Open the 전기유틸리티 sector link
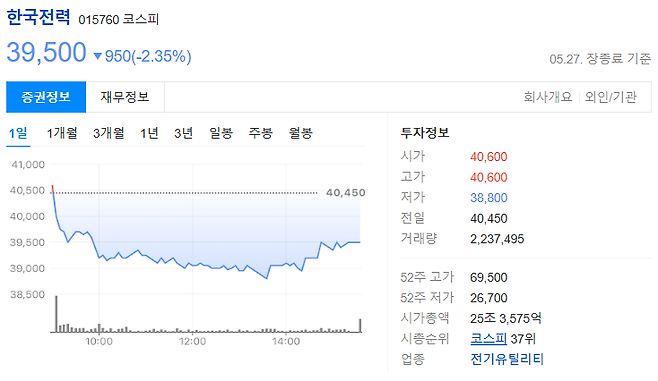Image resolution: width=658 pixels, height=381 pixels. pyautogui.click(x=507, y=359)
